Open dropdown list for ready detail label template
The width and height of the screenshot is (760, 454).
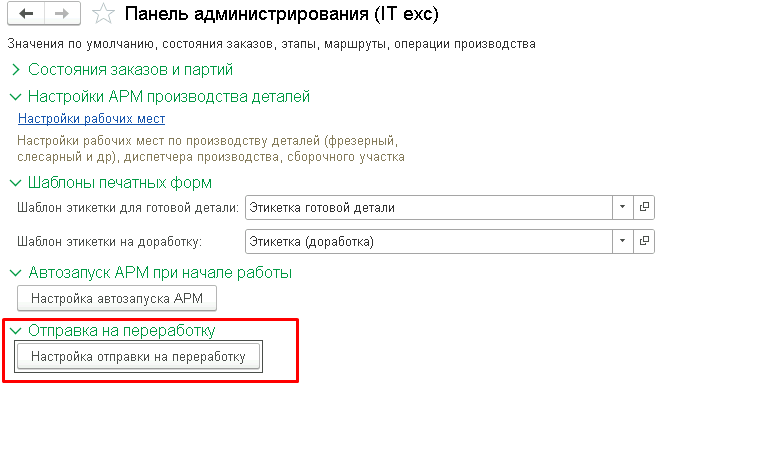(x=622, y=207)
